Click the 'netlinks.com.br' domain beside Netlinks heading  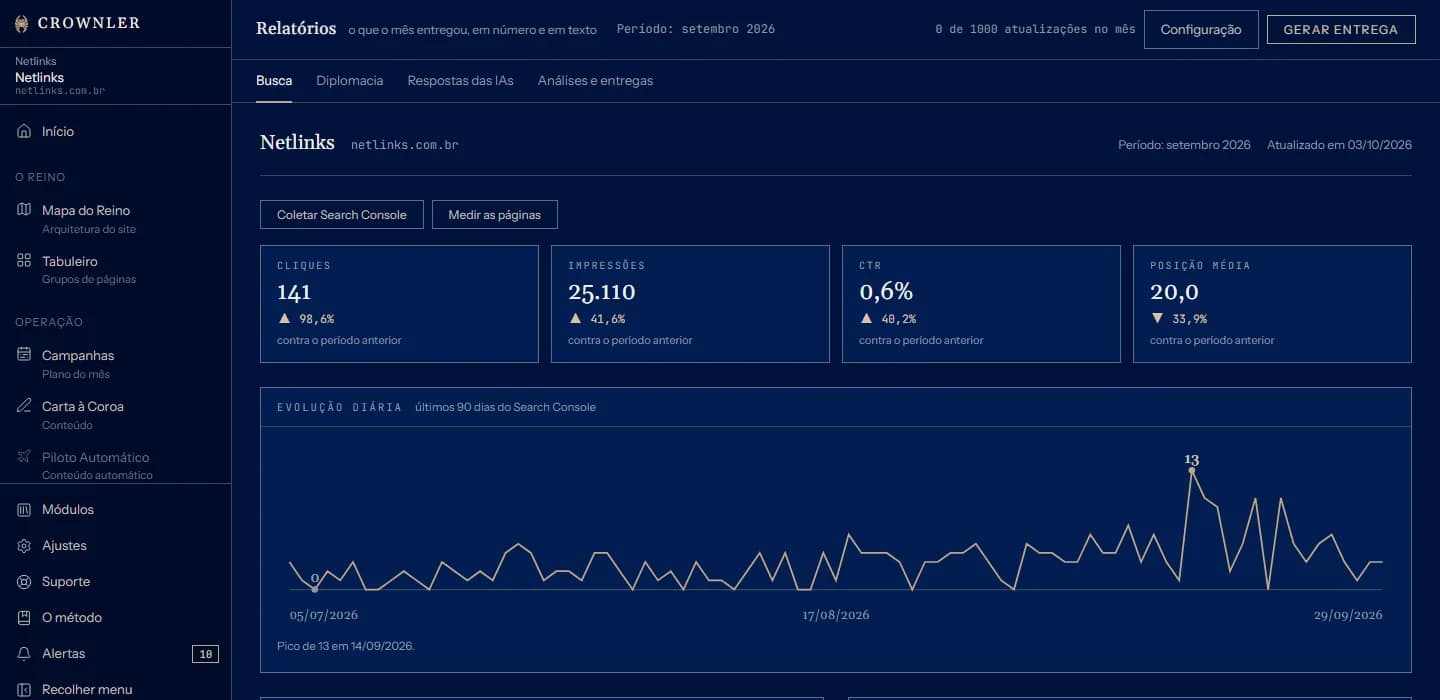coord(405,145)
